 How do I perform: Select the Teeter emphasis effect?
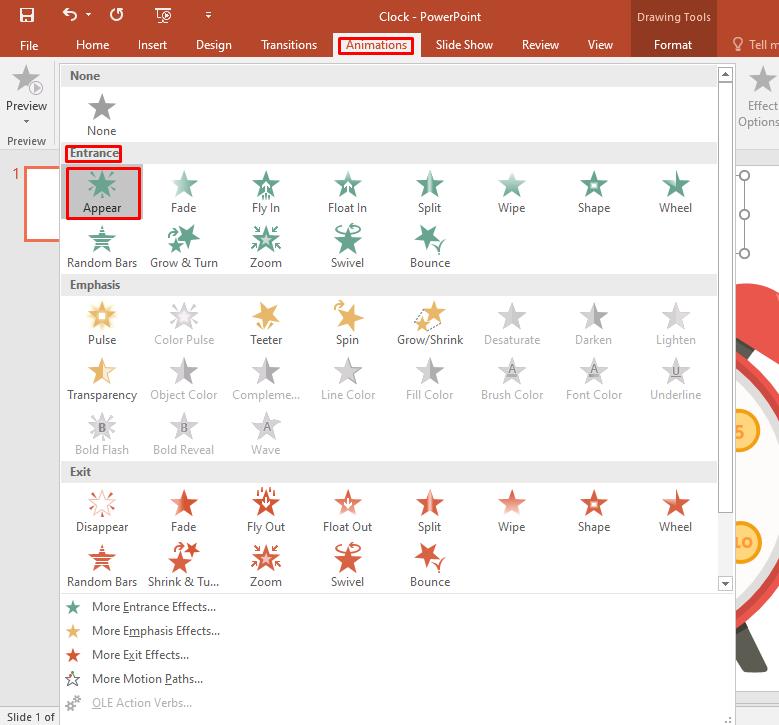[x=266, y=324]
